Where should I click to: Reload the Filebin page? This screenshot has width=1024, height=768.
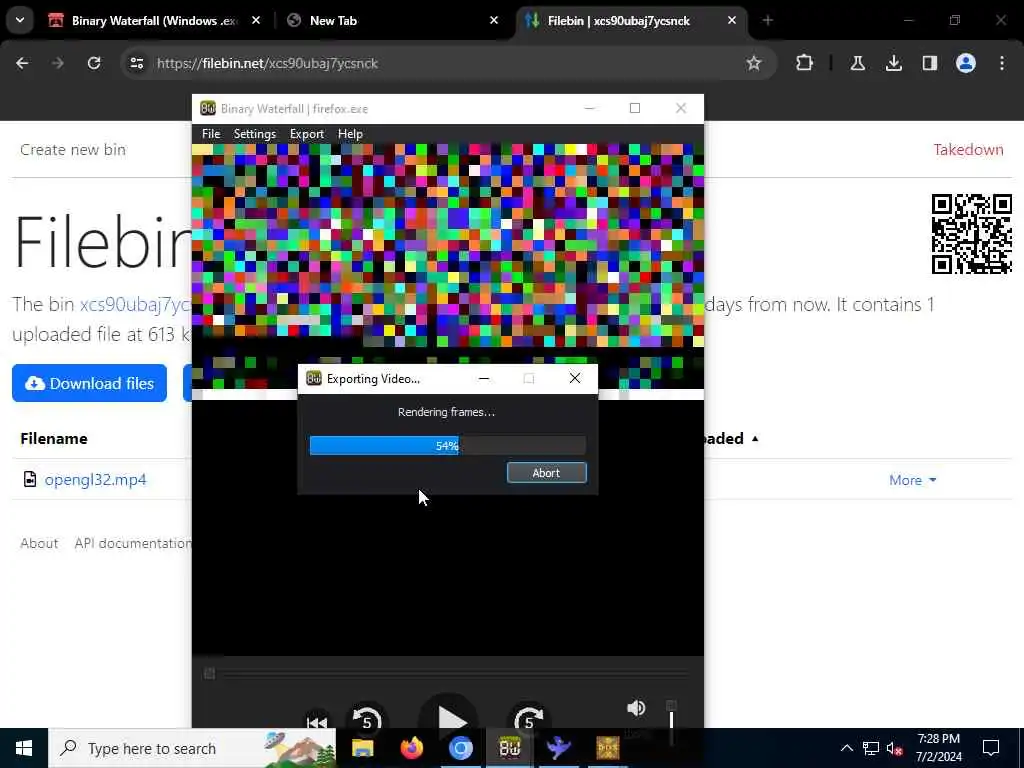coord(94,63)
